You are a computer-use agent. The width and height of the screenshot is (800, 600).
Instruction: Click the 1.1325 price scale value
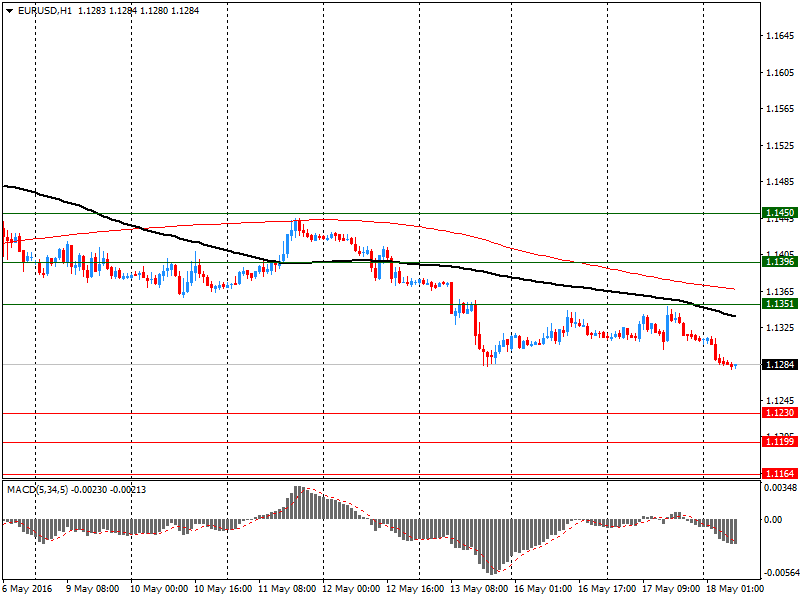click(x=780, y=328)
